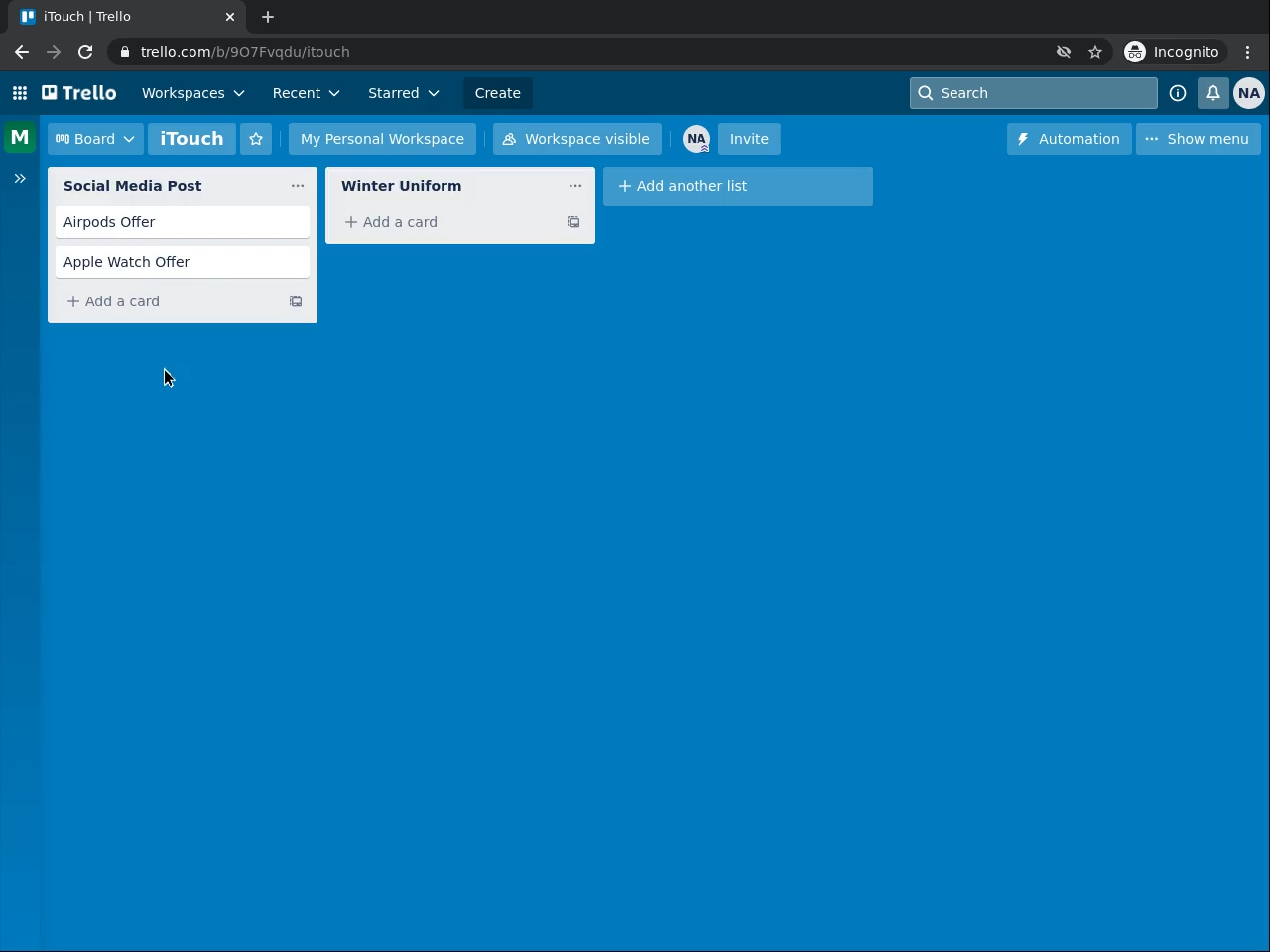This screenshot has height=952, width=1270.
Task: Create card from template in Social Media Post
Action: point(296,301)
